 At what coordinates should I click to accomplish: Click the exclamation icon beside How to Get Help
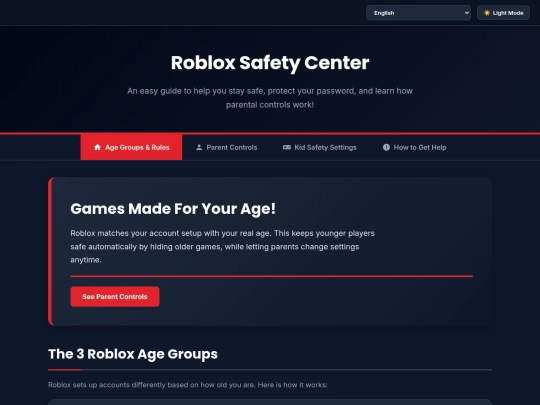point(386,147)
